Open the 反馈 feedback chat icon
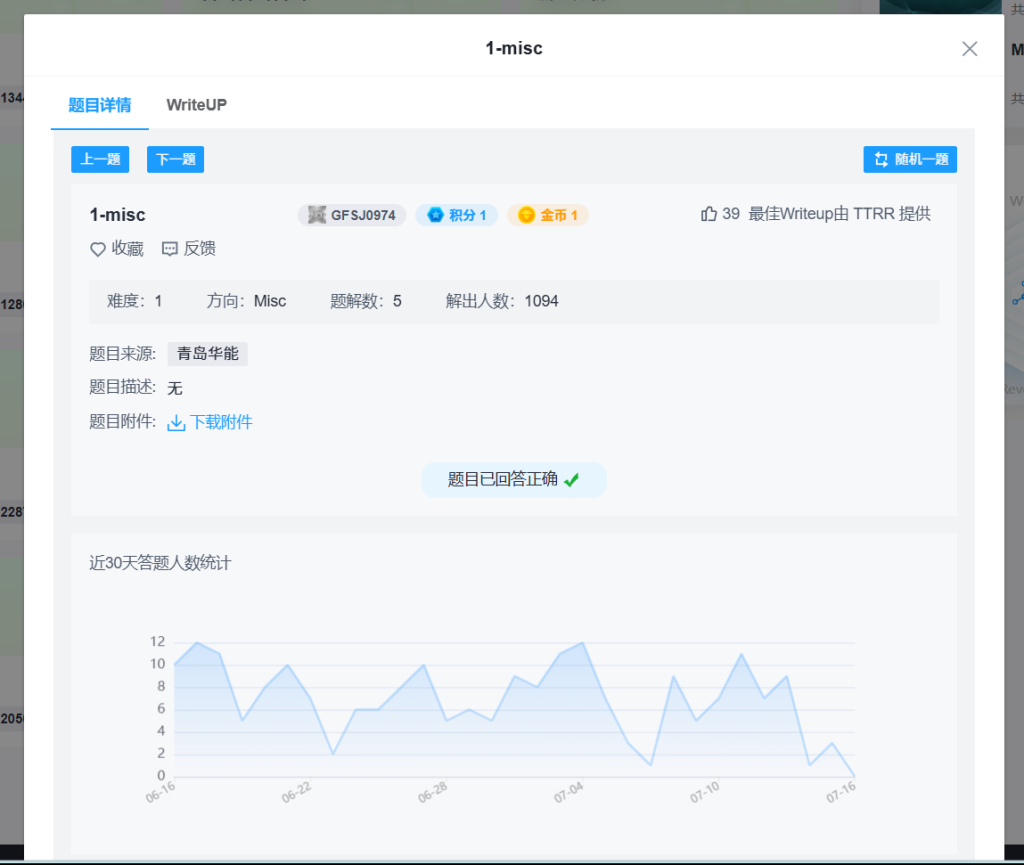 170,249
